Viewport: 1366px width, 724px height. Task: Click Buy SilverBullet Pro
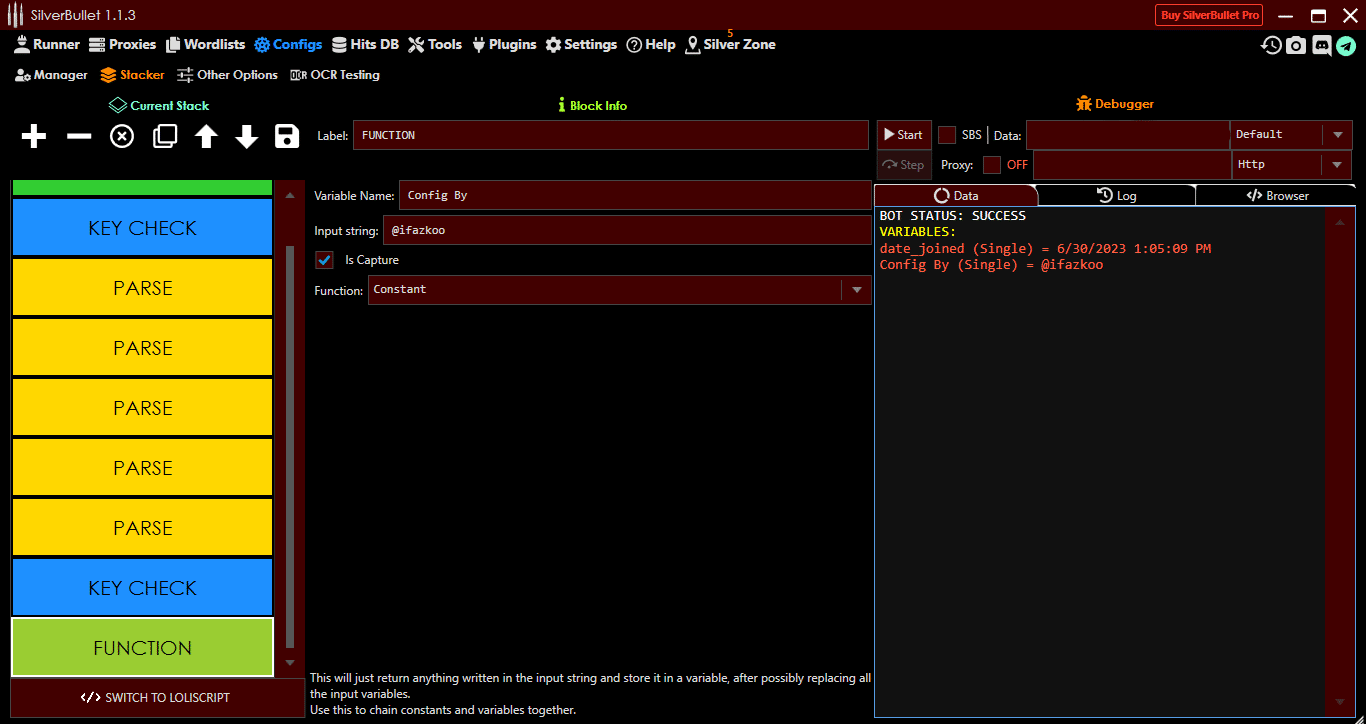[1208, 15]
